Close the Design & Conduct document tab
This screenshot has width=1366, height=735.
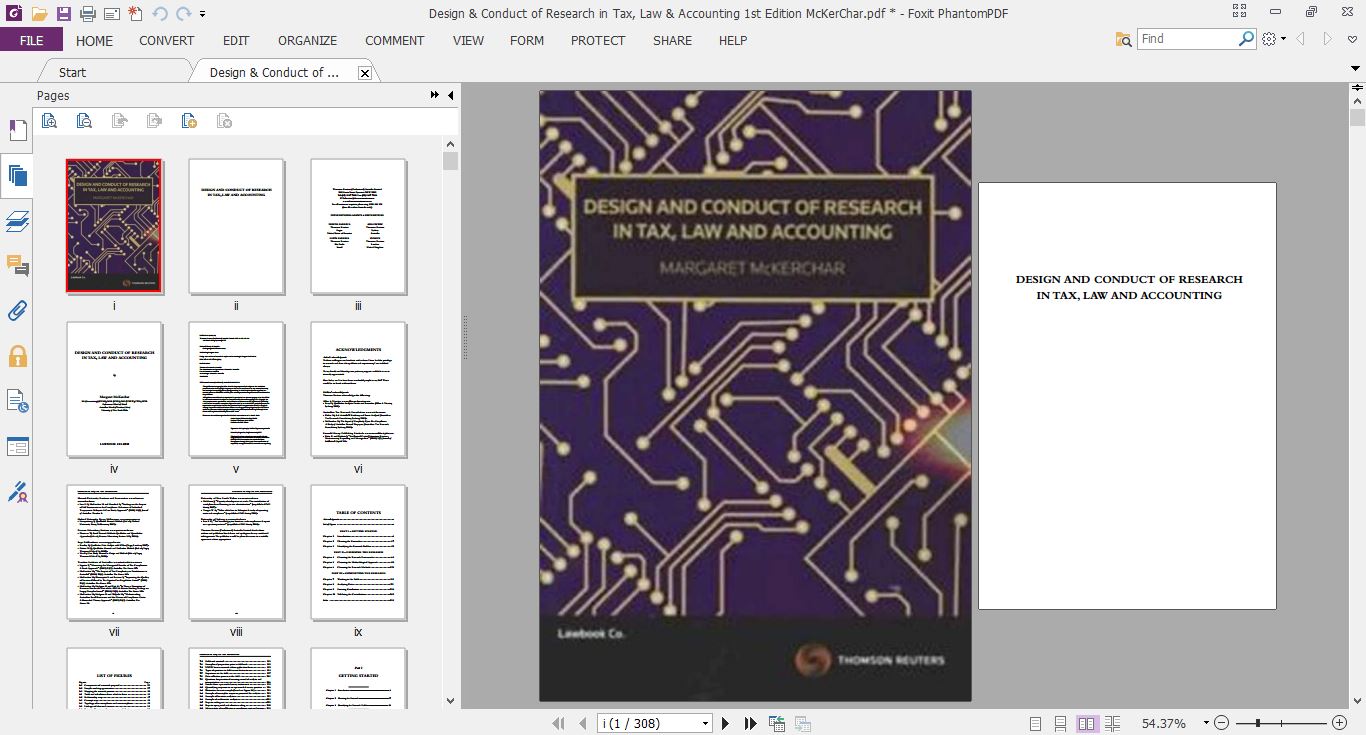click(x=365, y=73)
